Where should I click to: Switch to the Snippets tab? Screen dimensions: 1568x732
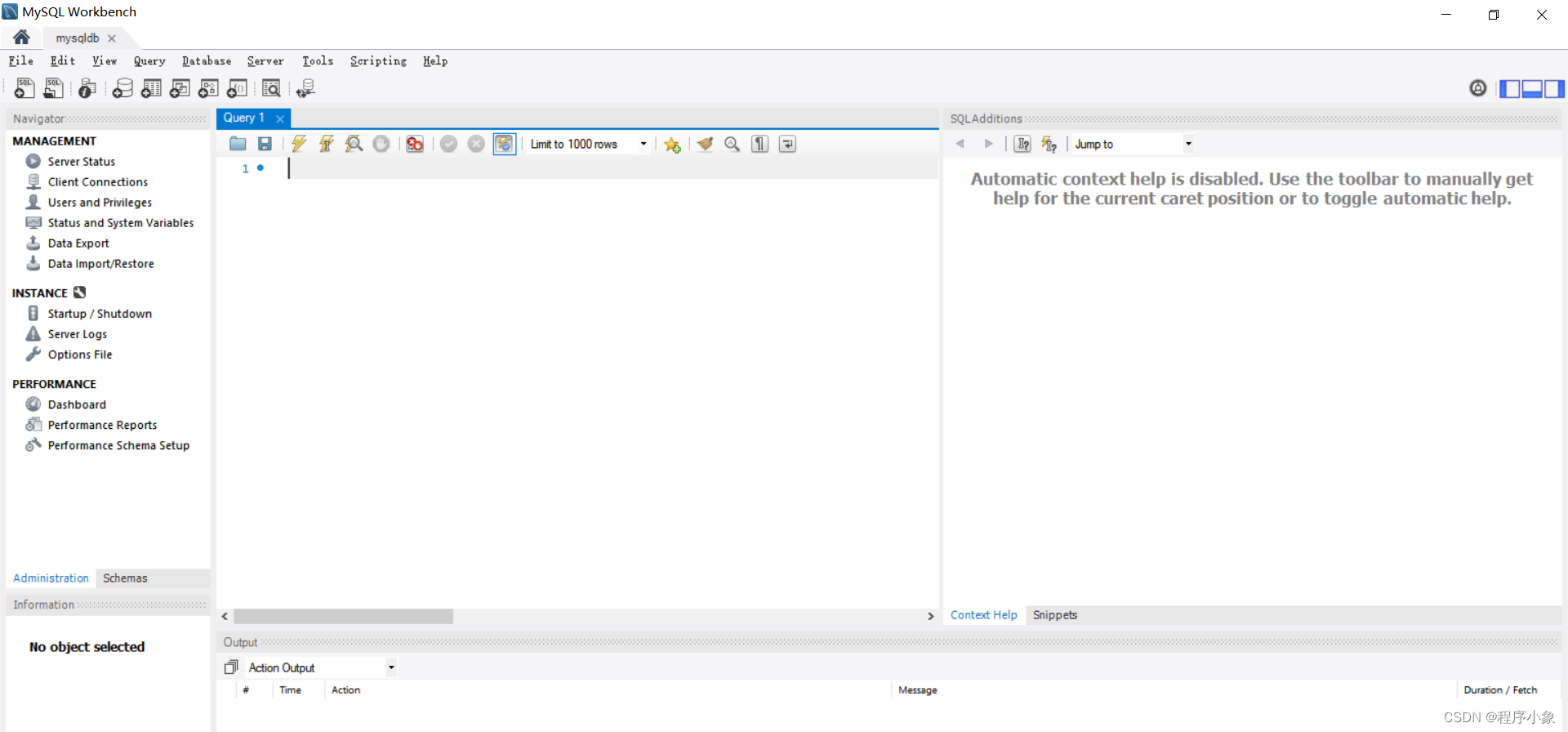[1055, 615]
